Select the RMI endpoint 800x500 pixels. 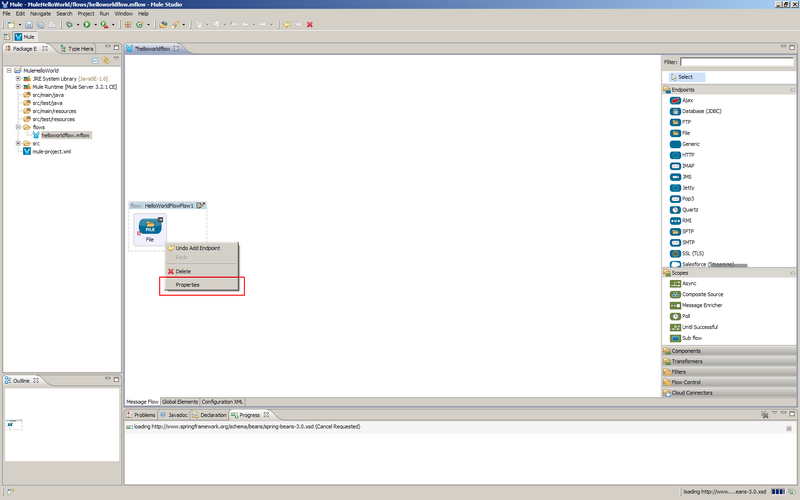pyautogui.click(x=681, y=221)
